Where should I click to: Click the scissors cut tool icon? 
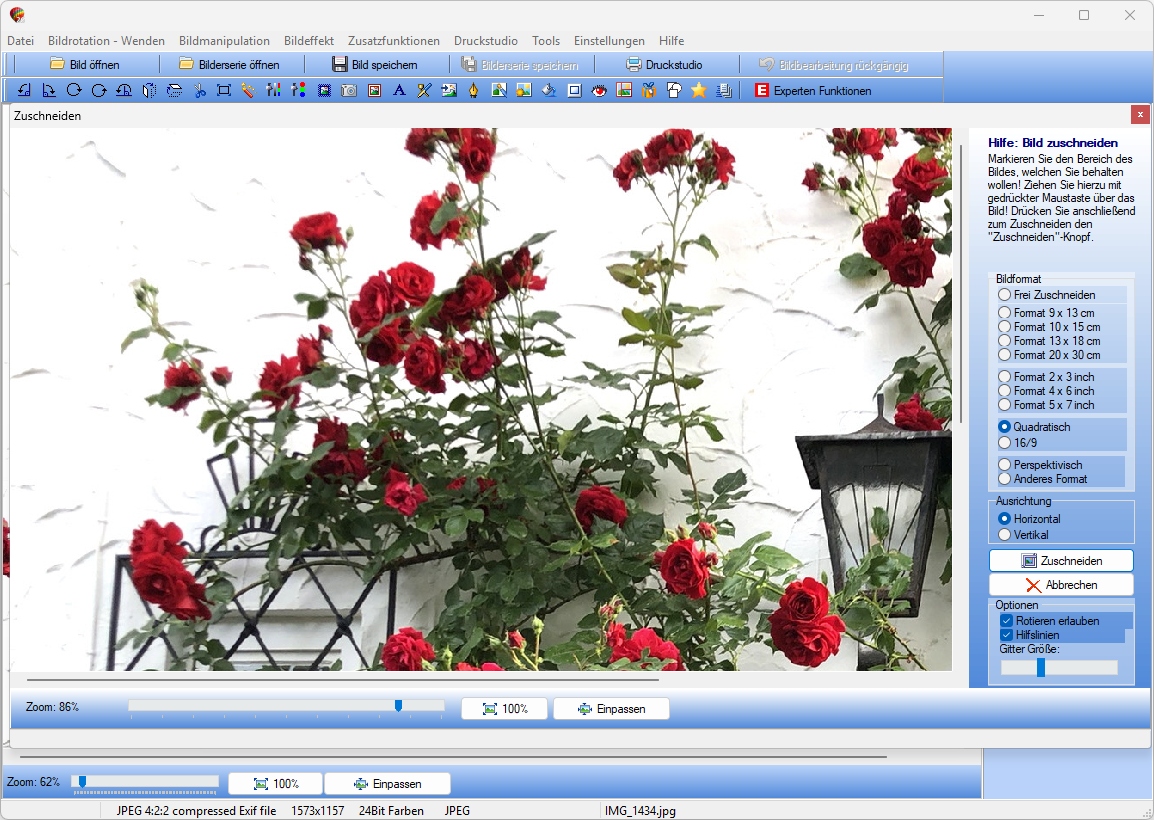(x=199, y=91)
